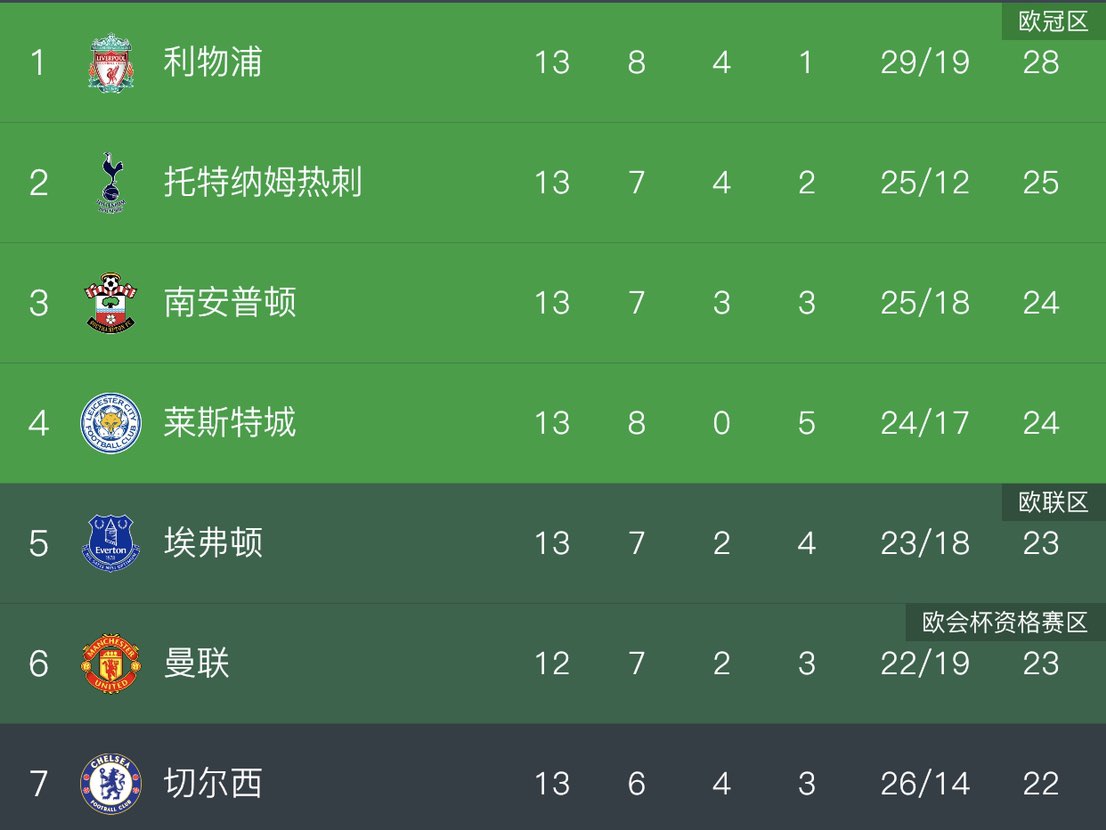This screenshot has height=830, width=1106.
Task: Click the 欧联区 zone label
Action: 1053,503
